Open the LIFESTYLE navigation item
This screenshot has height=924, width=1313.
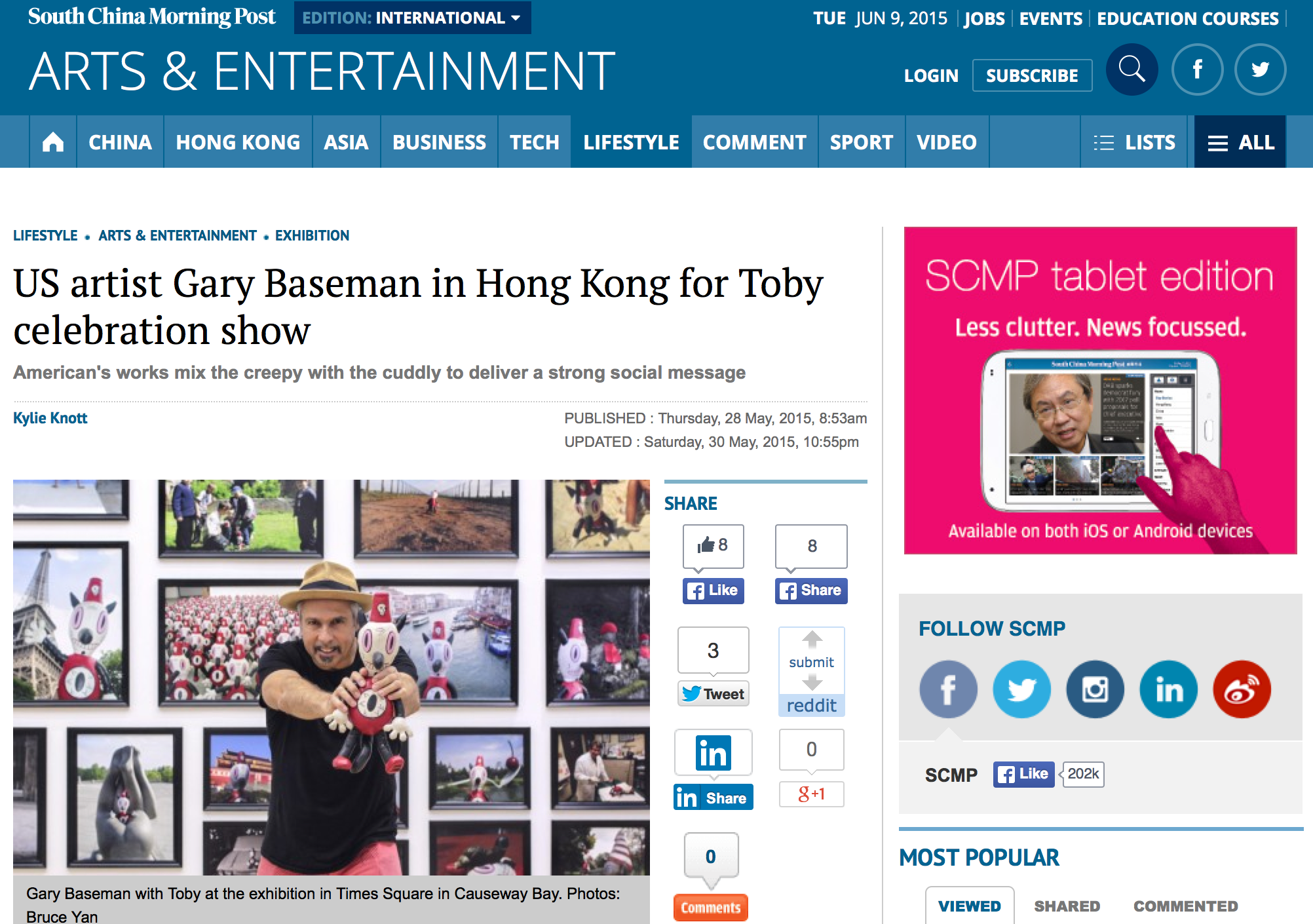tap(631, 142)
